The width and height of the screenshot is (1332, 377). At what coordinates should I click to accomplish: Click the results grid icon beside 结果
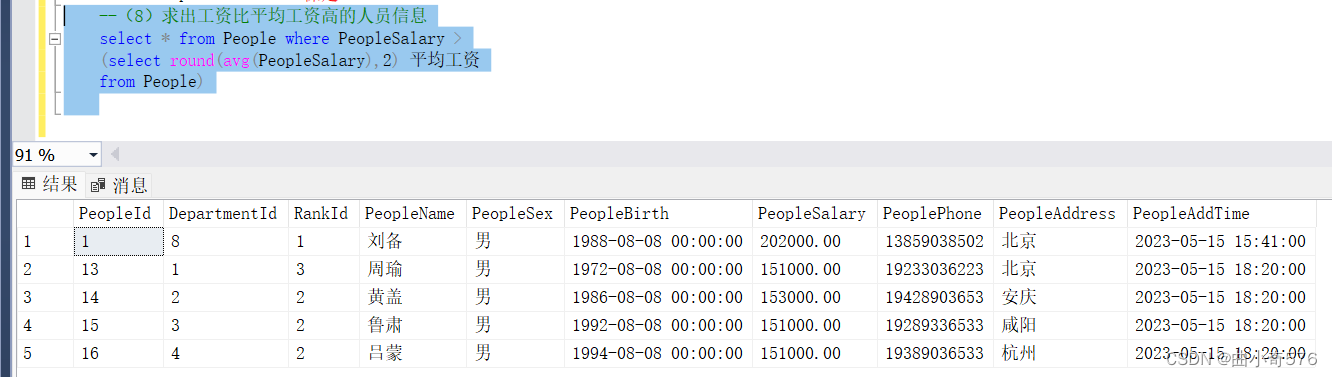point(29,184)
